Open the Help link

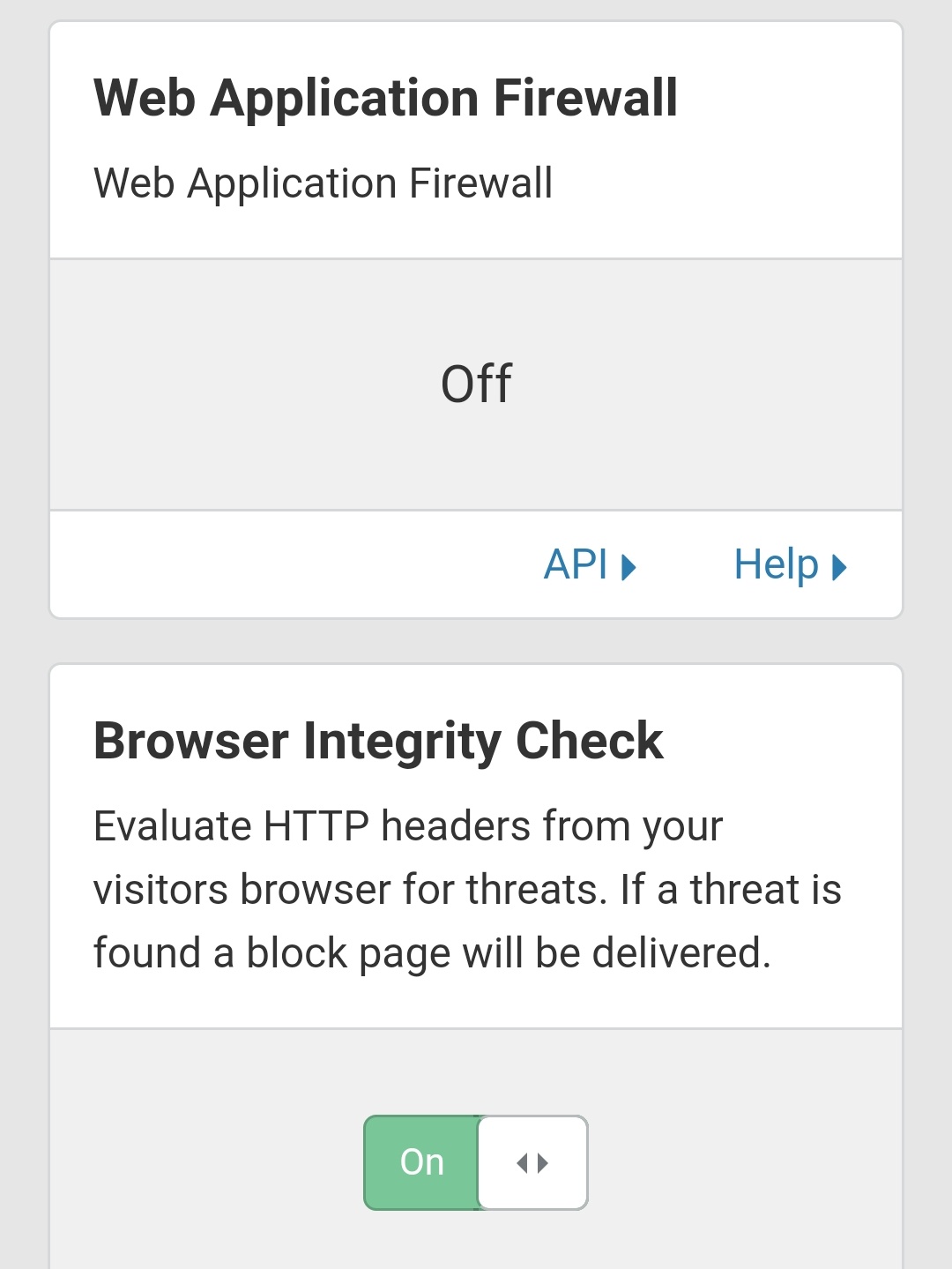click(x=776, y=564)
